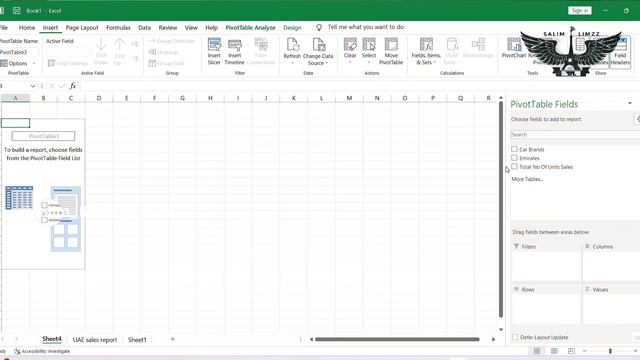Check Total No Of Units Sales field
Image resolution: width=640 pixels, height=360 pixels.
514,167
